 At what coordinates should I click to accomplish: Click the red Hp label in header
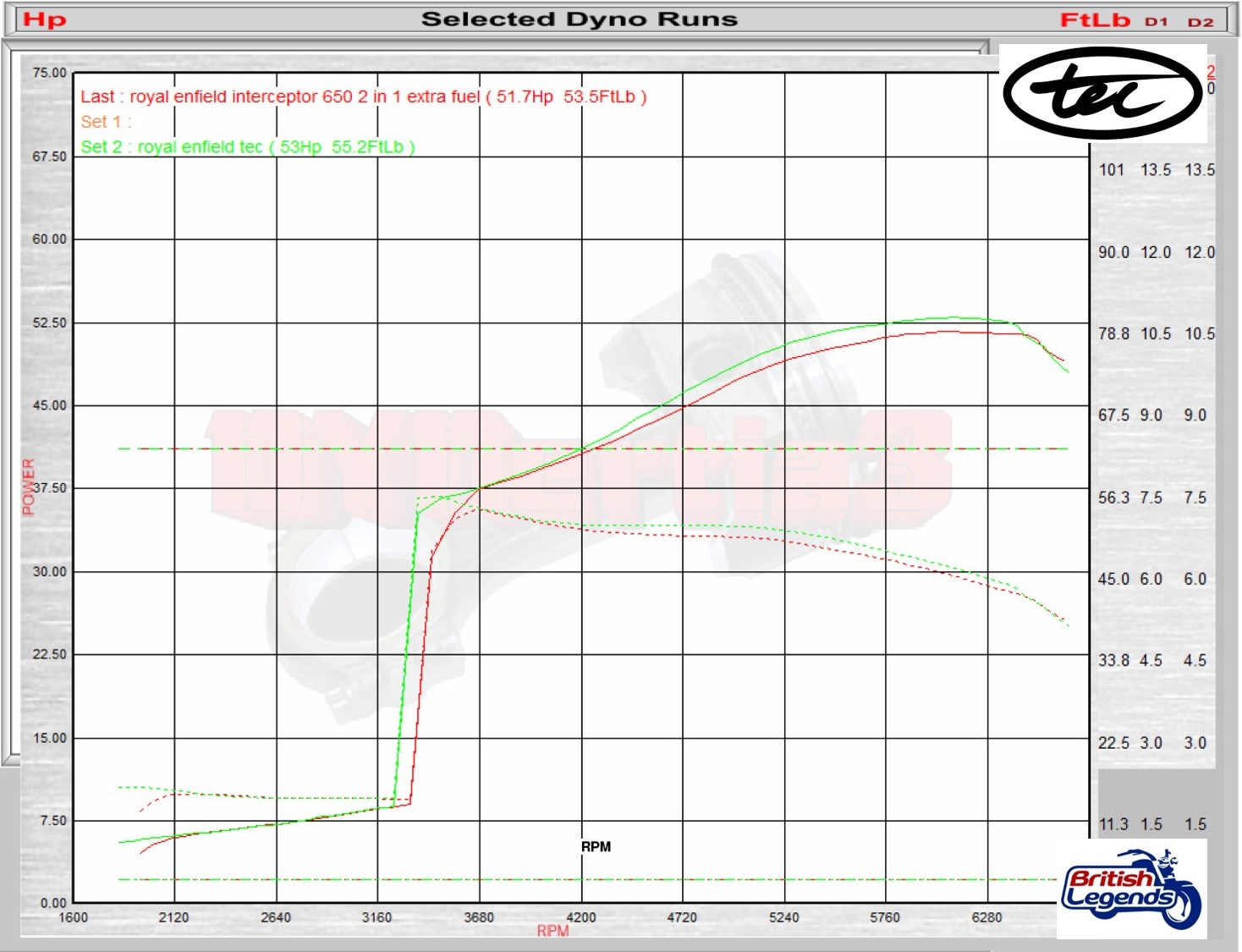pyautogui.click(x=44, y=19)
